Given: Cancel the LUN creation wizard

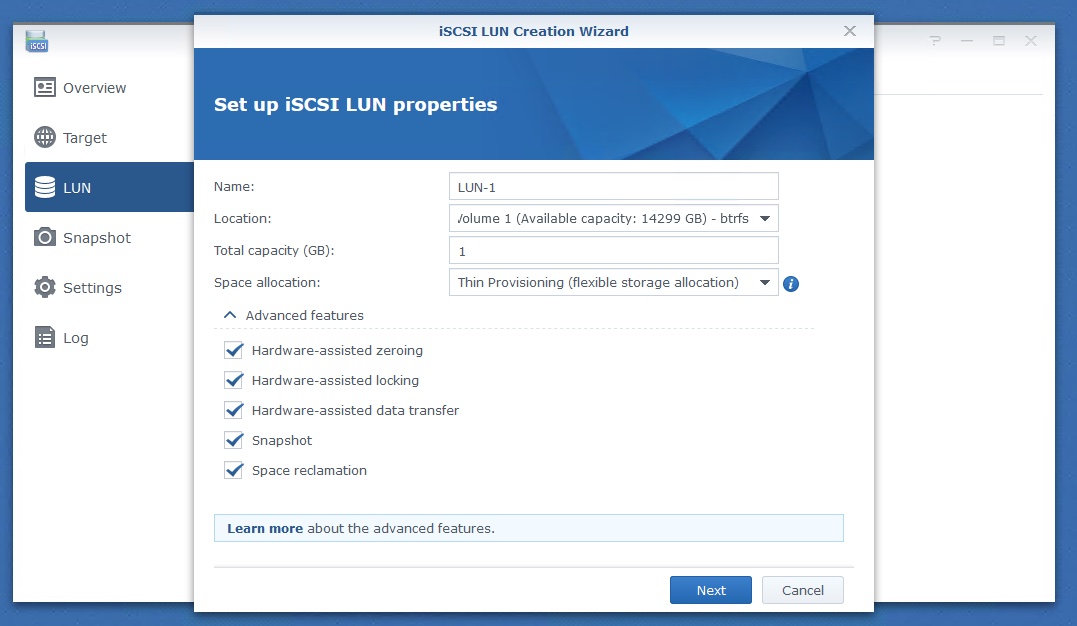Looking at the screenshot, I should (802, 590).
